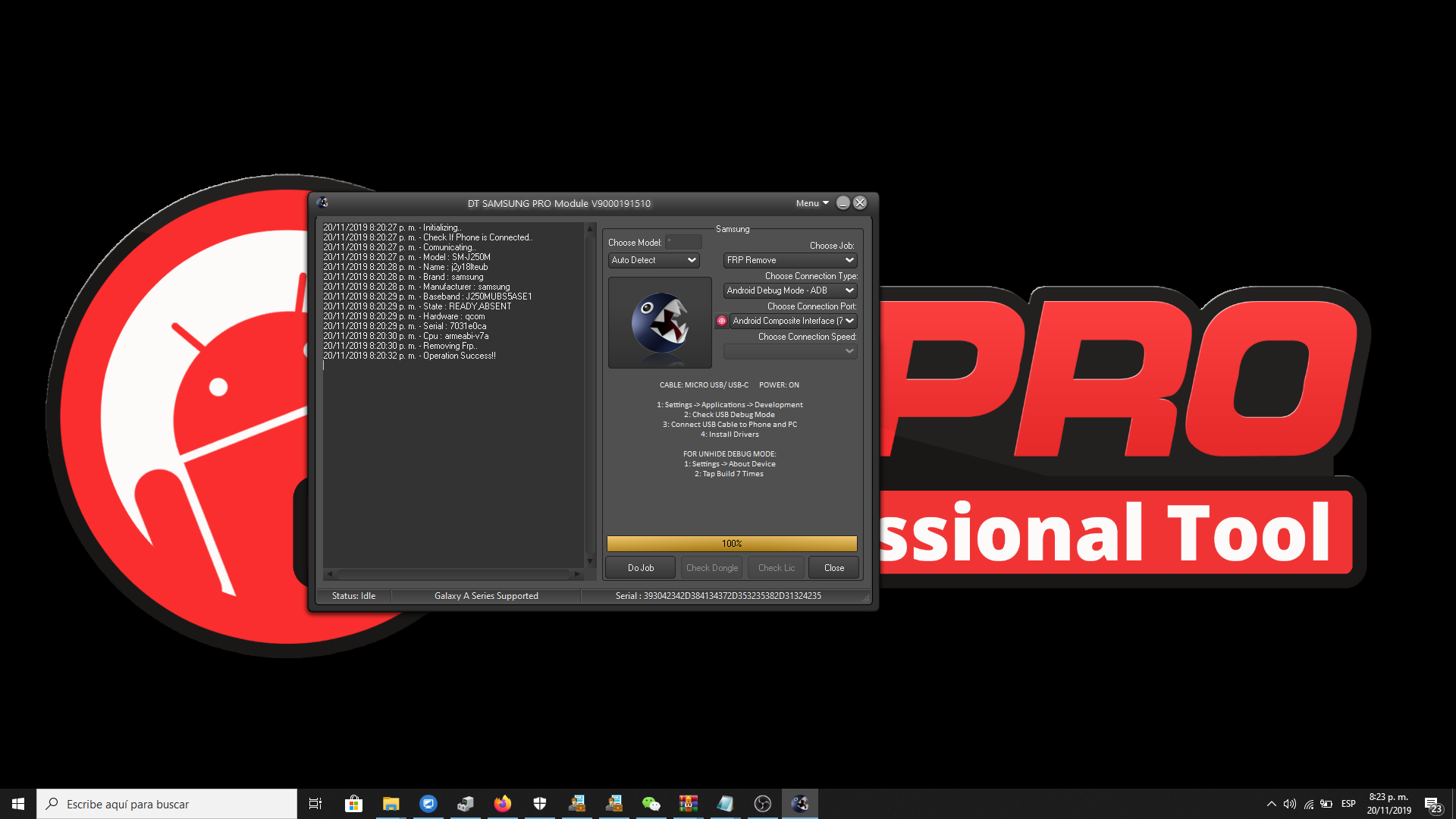
Task: Click the '4: Install Drivers' instruction
Action: pos(730,435)
